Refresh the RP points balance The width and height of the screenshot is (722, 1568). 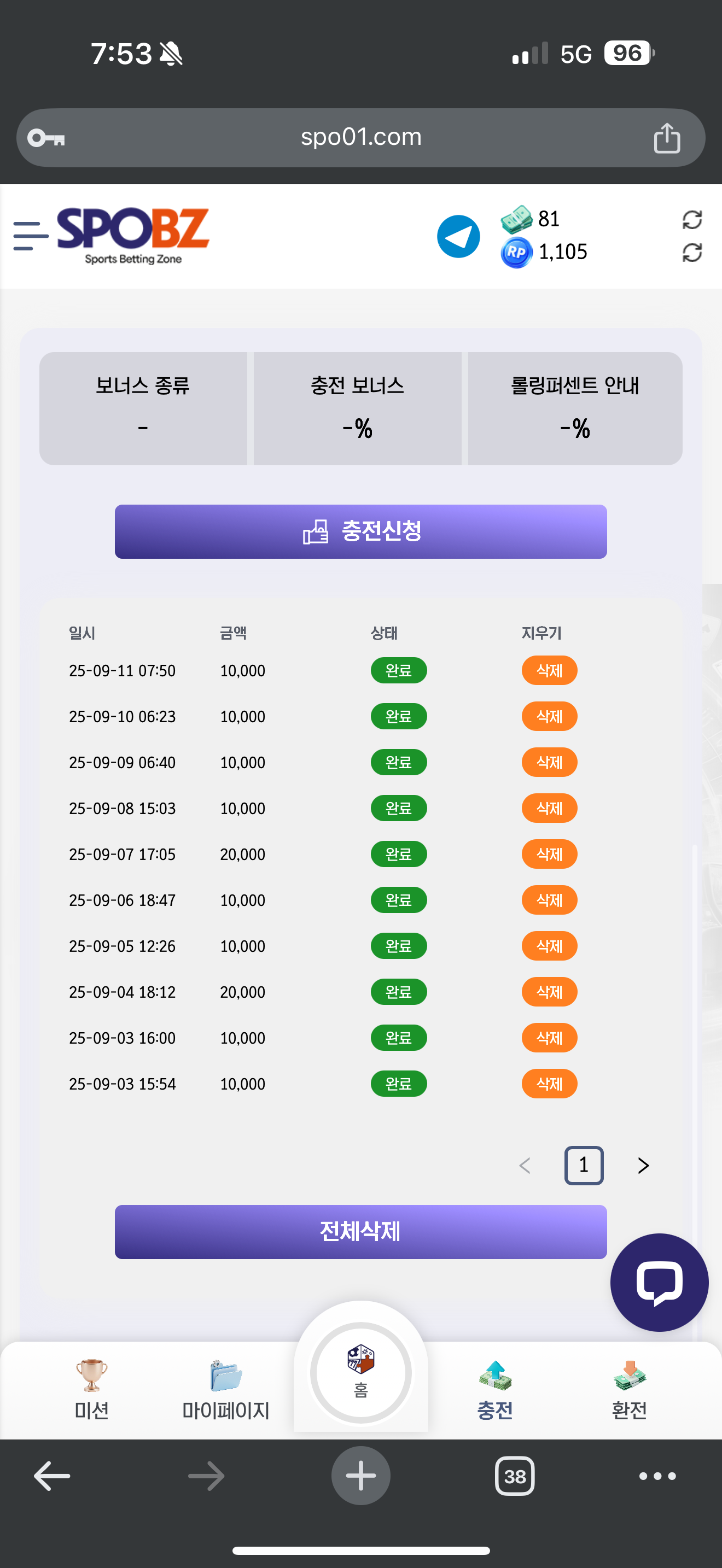tap(691, 253)
